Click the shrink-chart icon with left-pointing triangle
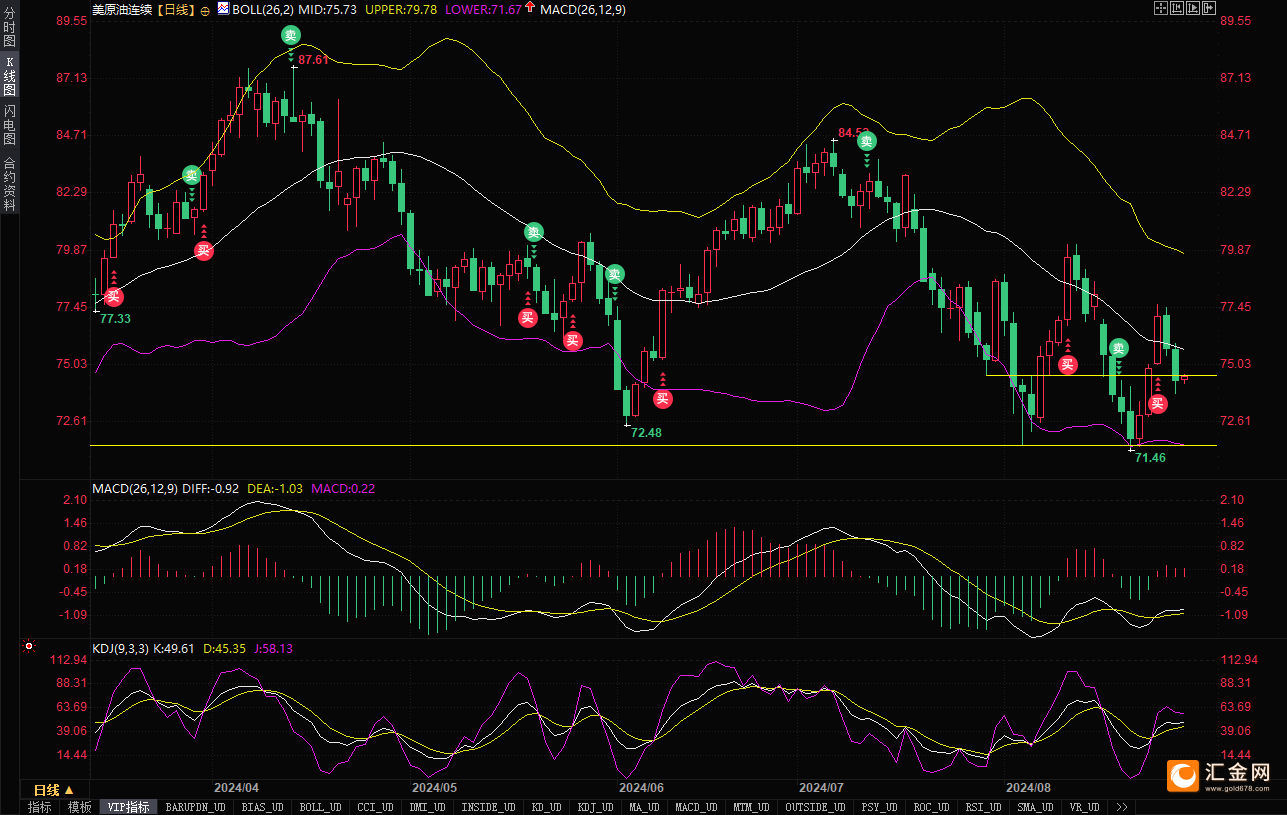 click(x=1177, y=8)
